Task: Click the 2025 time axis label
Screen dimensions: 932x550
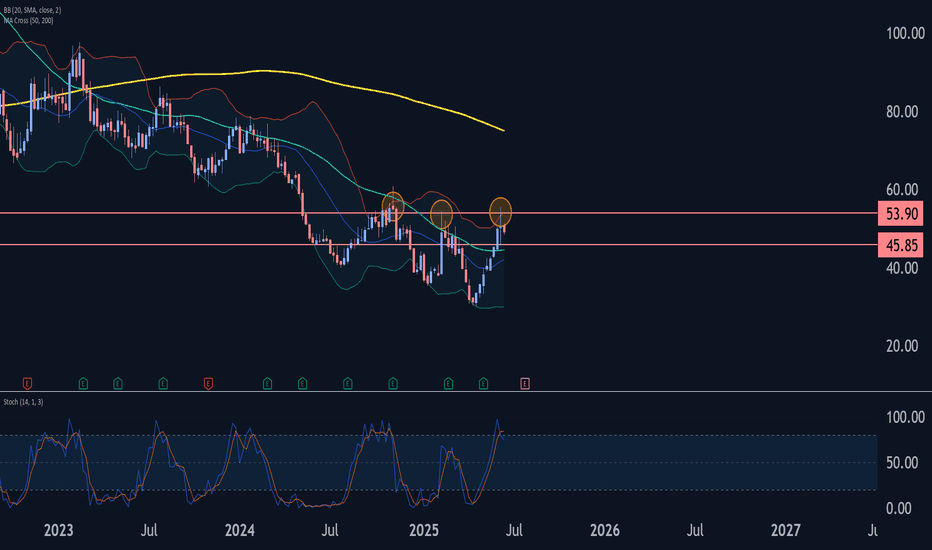Action: tap(424, 530)
